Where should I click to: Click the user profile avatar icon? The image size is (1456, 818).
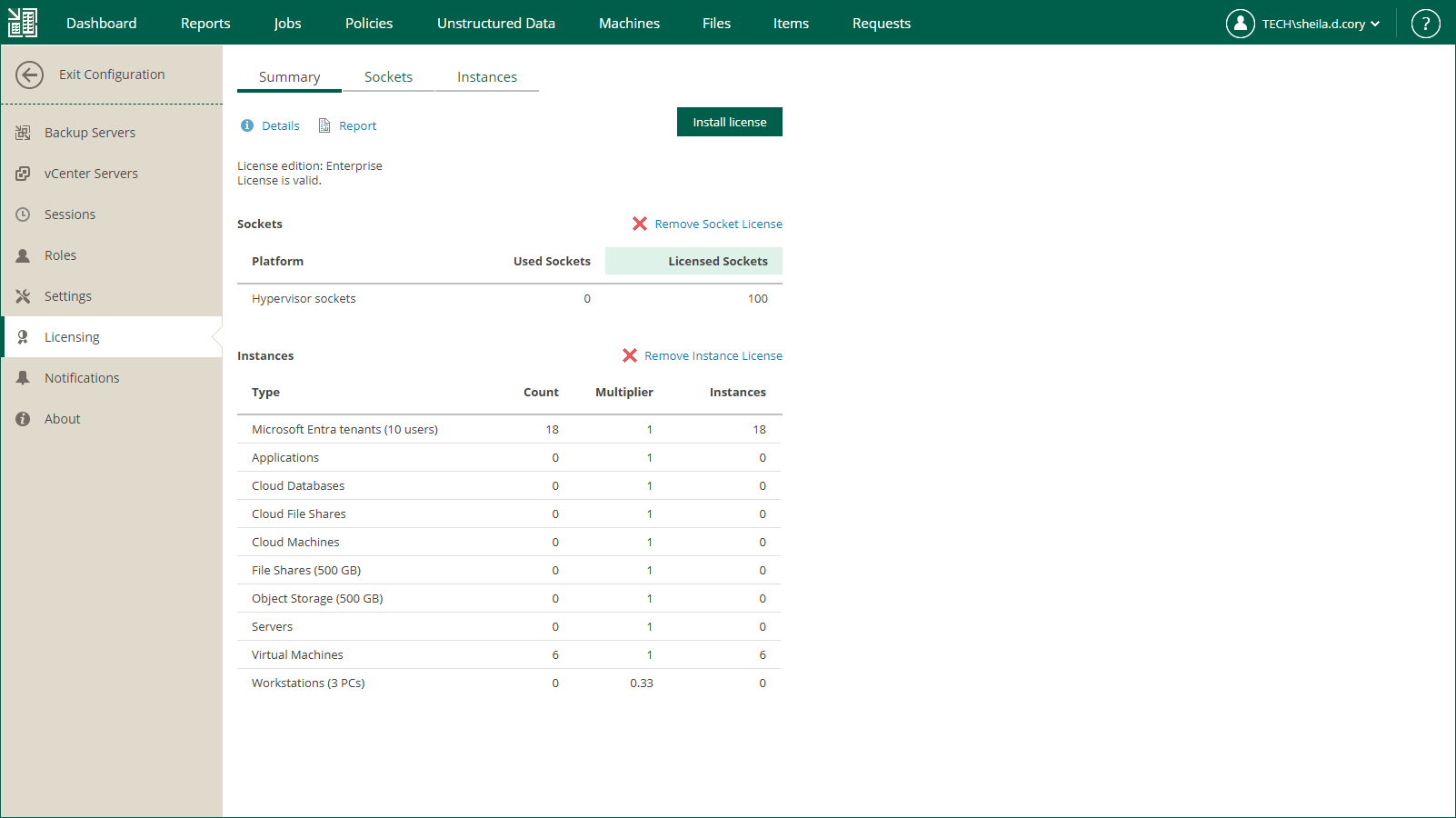[1240, 24]
